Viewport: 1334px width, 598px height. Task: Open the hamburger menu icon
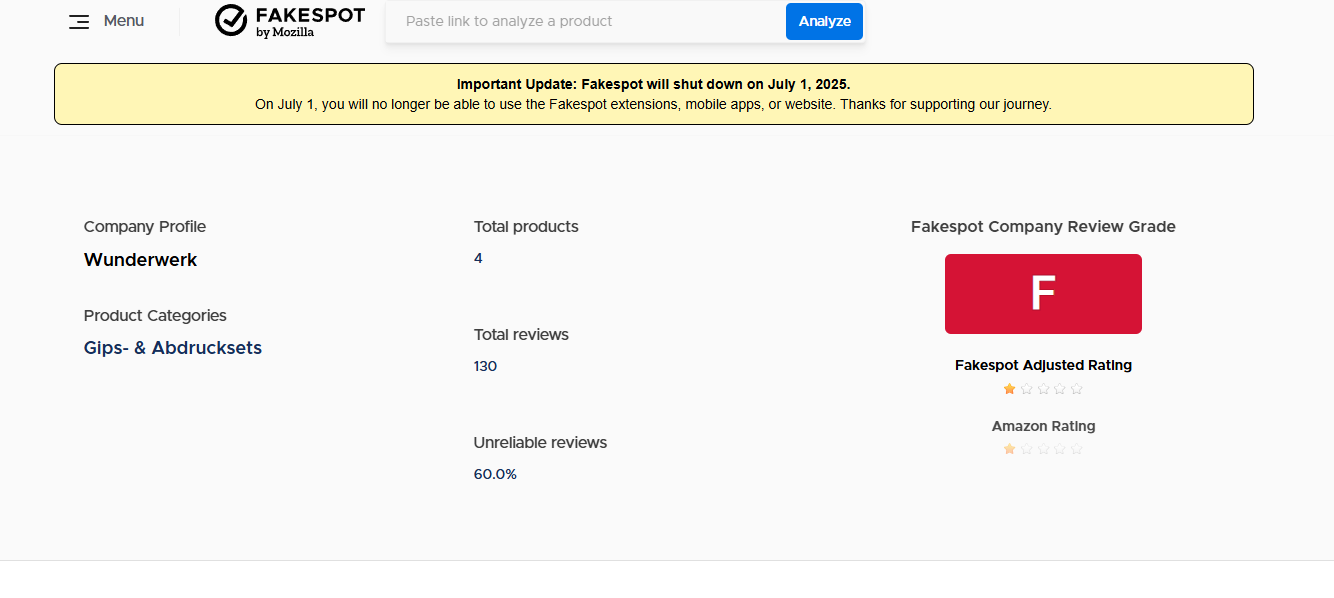(79, 21)
